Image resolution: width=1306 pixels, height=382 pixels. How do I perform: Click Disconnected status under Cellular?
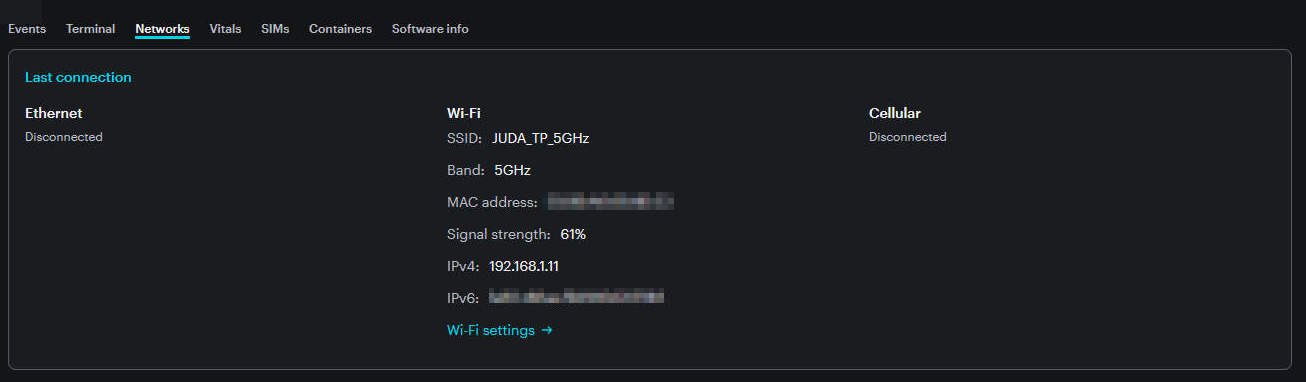coord(907,137)
